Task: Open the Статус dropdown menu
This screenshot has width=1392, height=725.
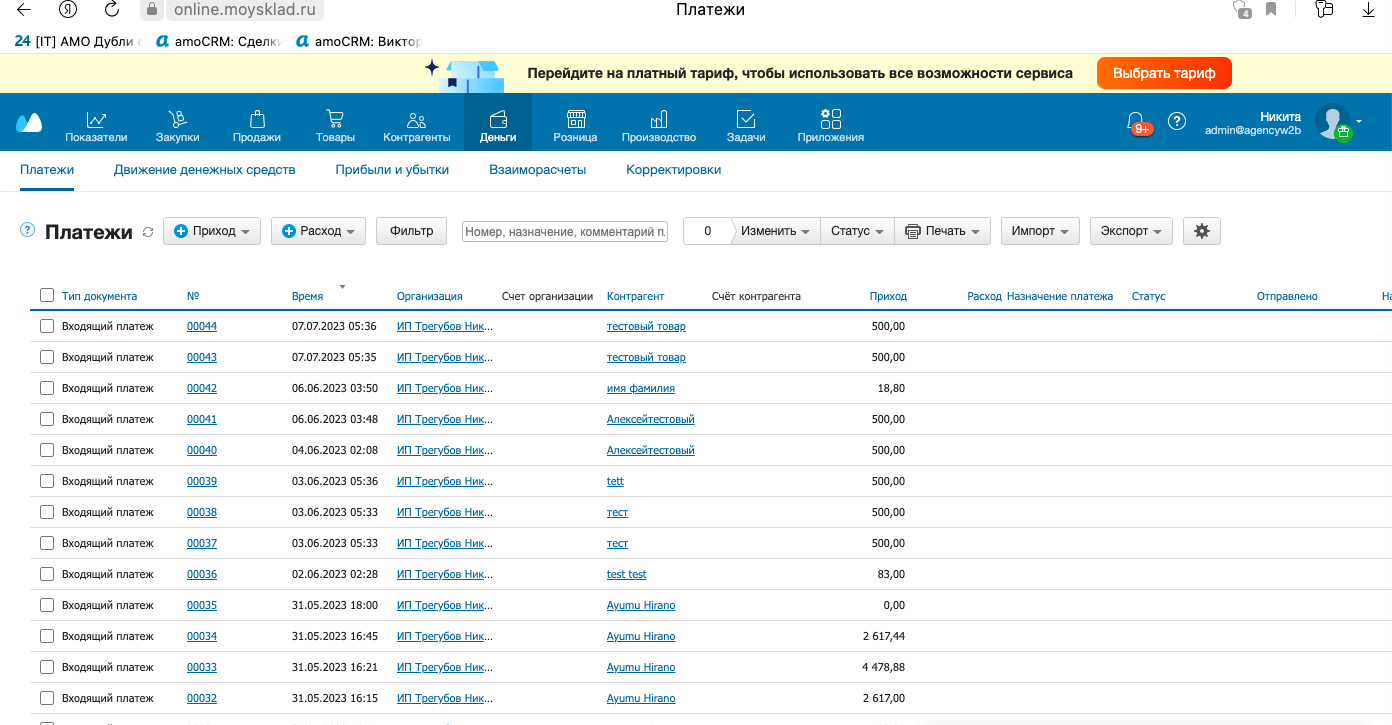Action: (x=857, y=231)
